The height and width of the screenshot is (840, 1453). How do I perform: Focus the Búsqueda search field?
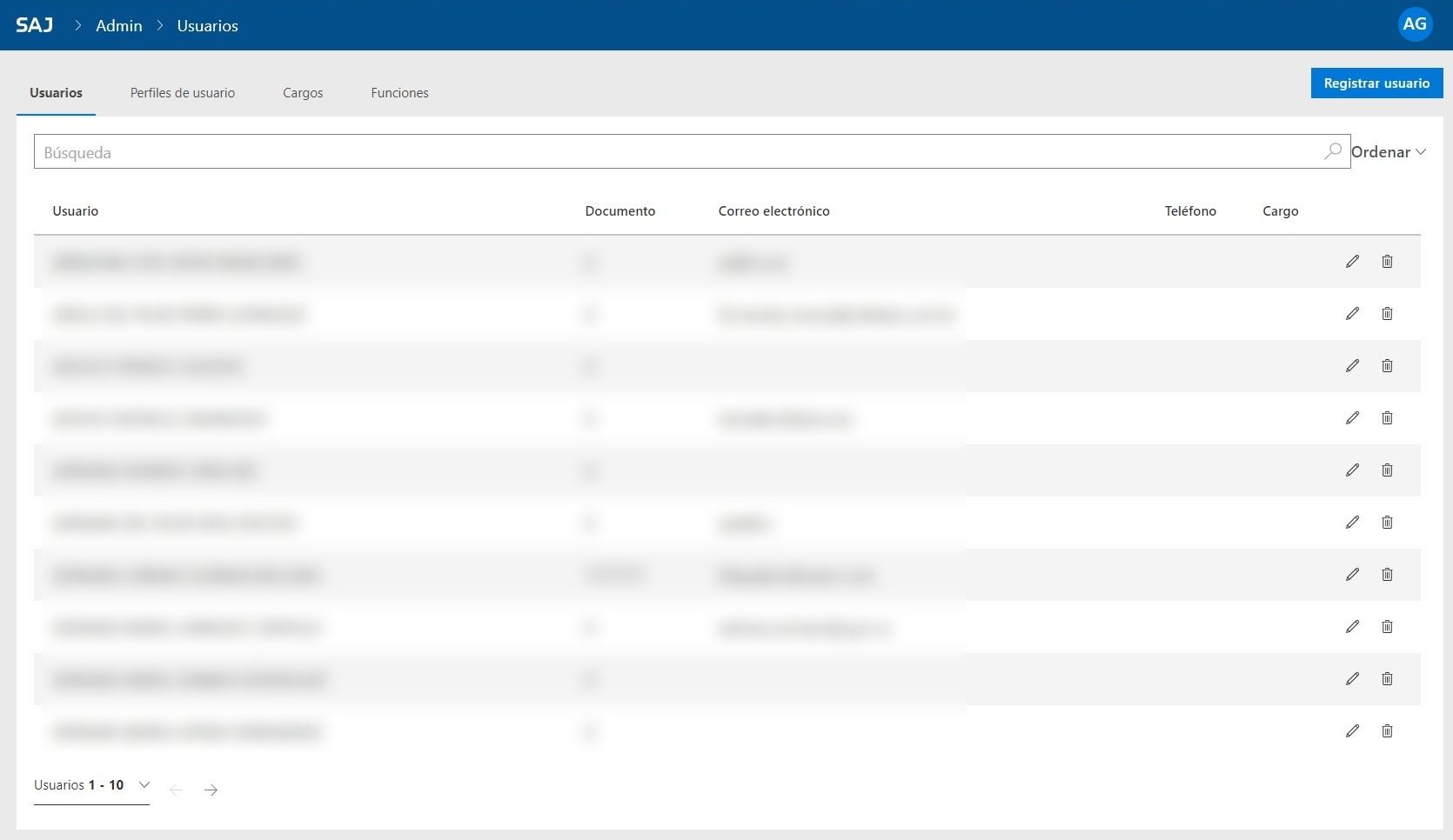pos(679,151)
